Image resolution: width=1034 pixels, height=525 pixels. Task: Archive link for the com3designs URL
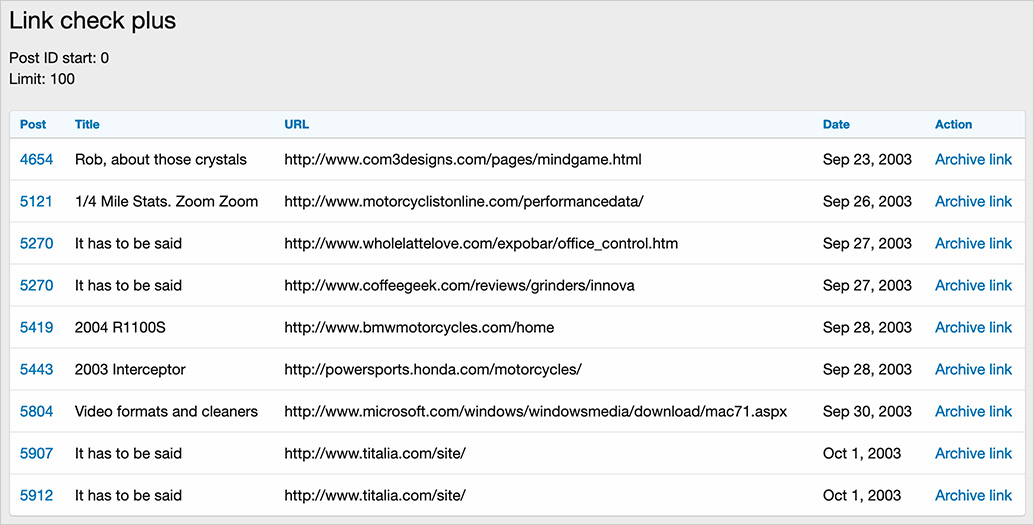973,160
